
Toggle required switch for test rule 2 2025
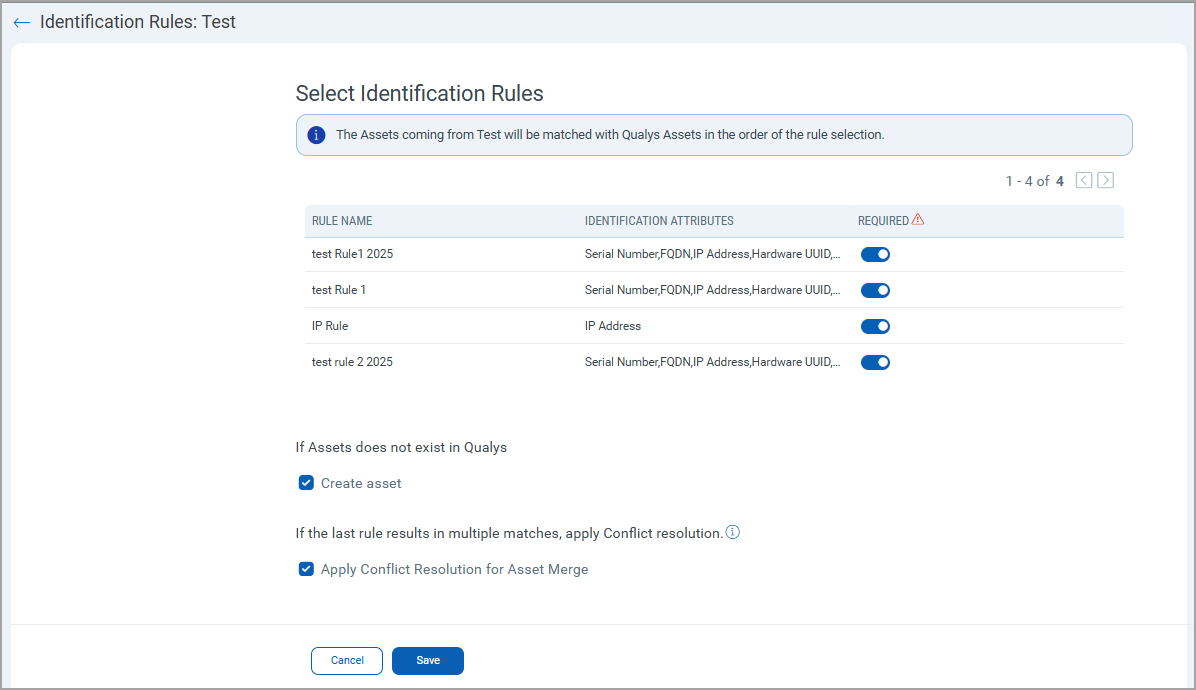tap(875, 362)
